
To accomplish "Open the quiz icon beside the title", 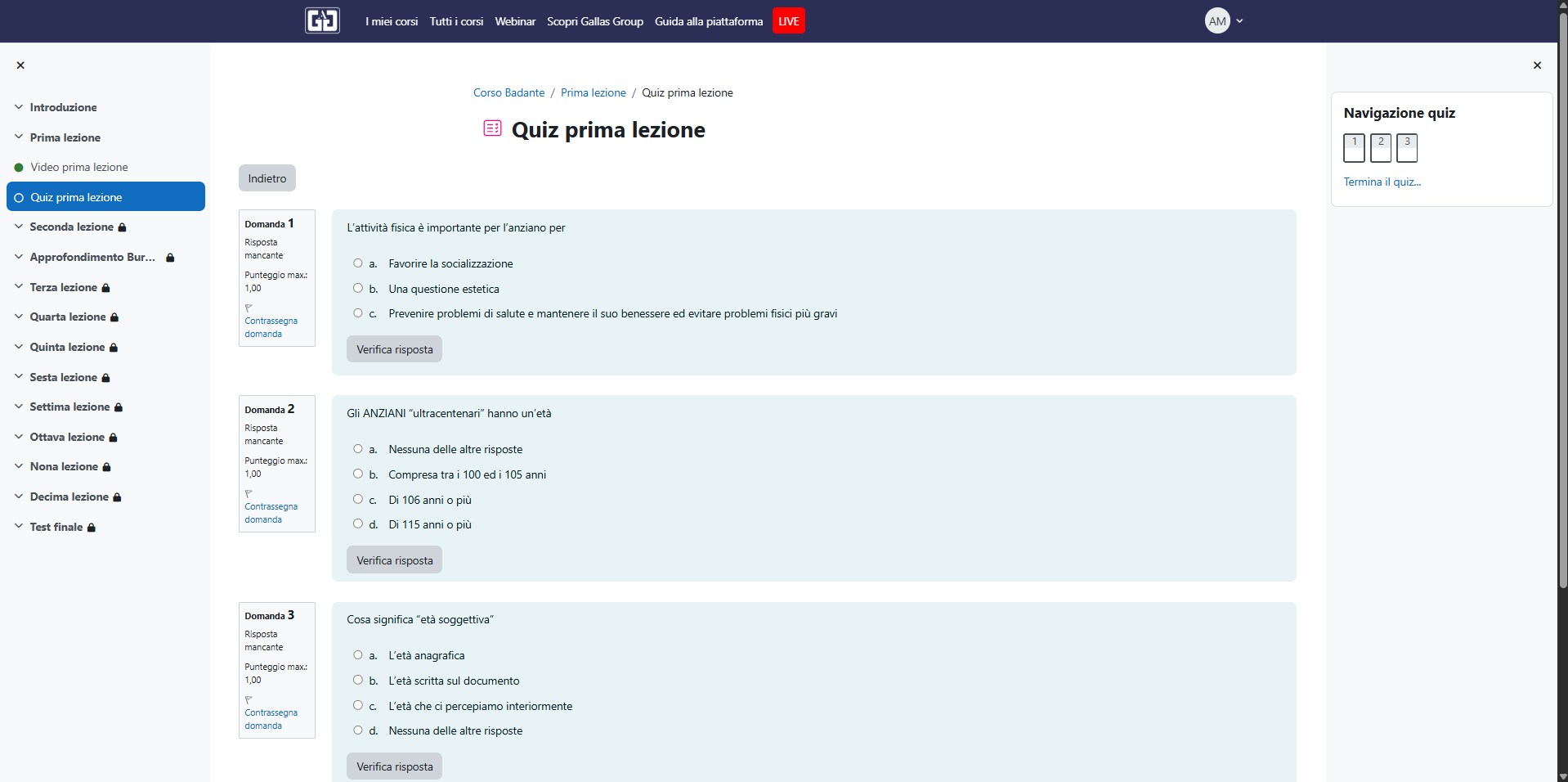I will click(491, 128).
